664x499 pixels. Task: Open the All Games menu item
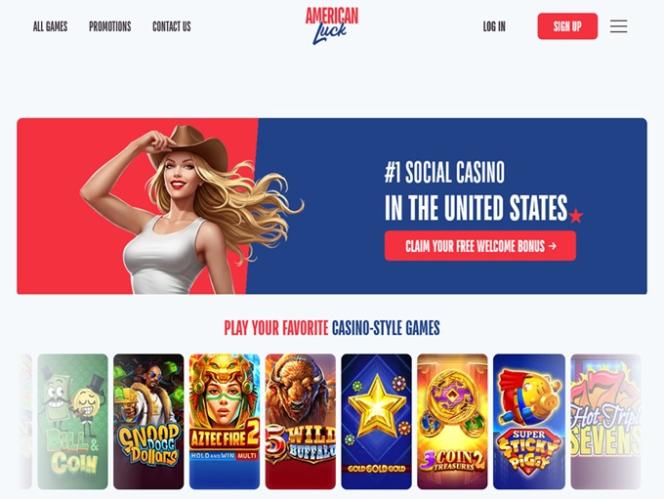point(50,27)
